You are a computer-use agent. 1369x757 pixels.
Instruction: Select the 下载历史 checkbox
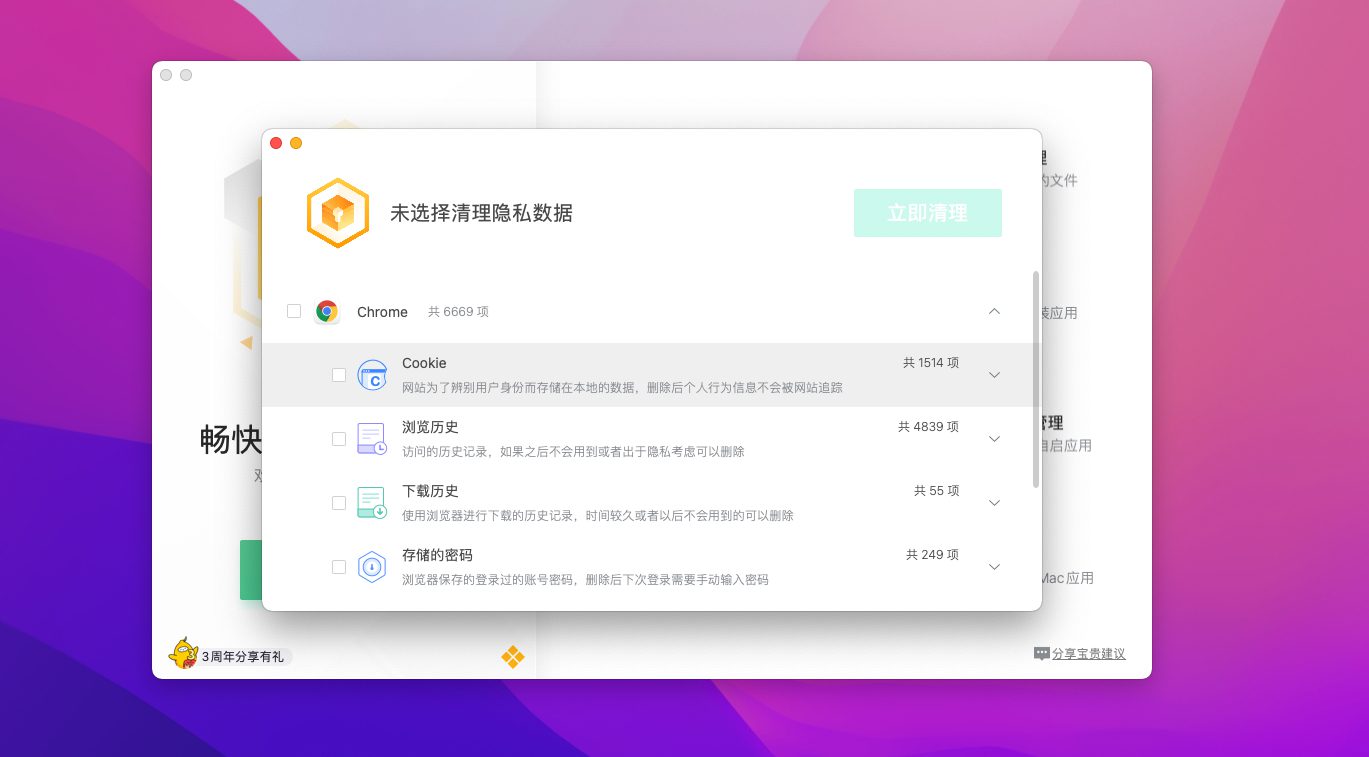tap(339, 503)
